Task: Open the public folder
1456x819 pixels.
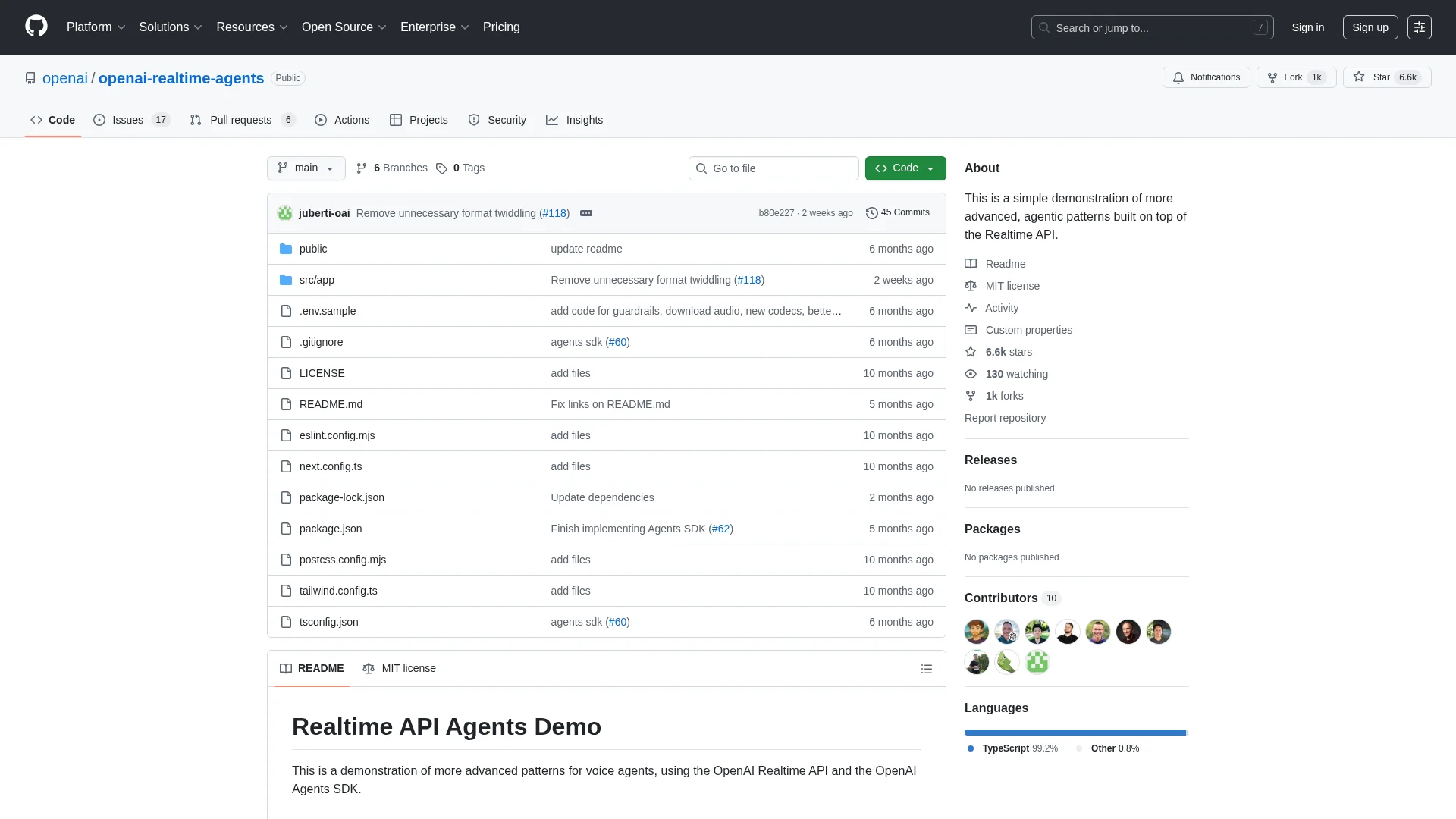Action: 312,249
